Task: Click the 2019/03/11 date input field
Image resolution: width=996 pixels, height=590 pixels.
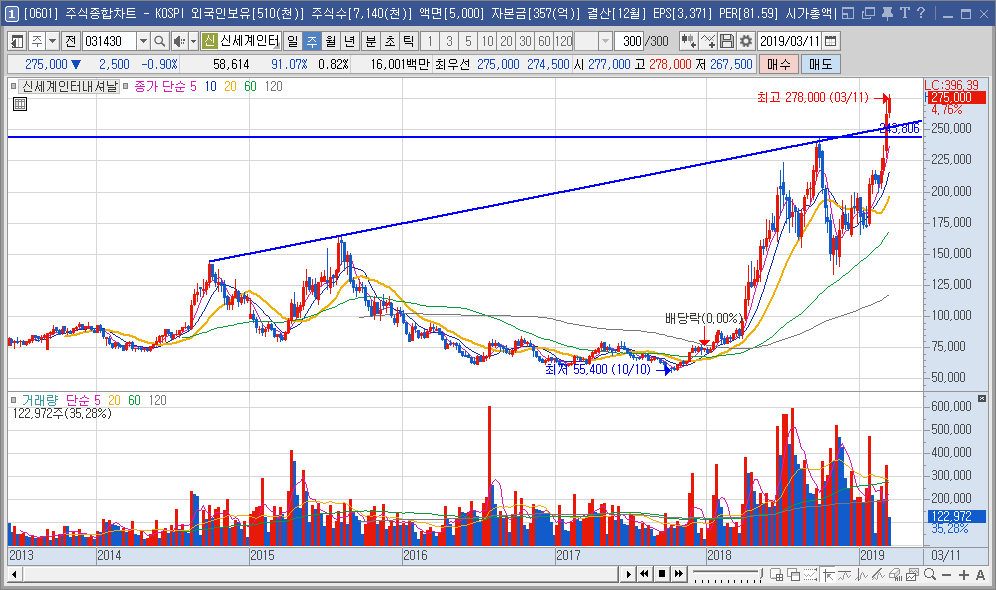Action: click(790, 41)
